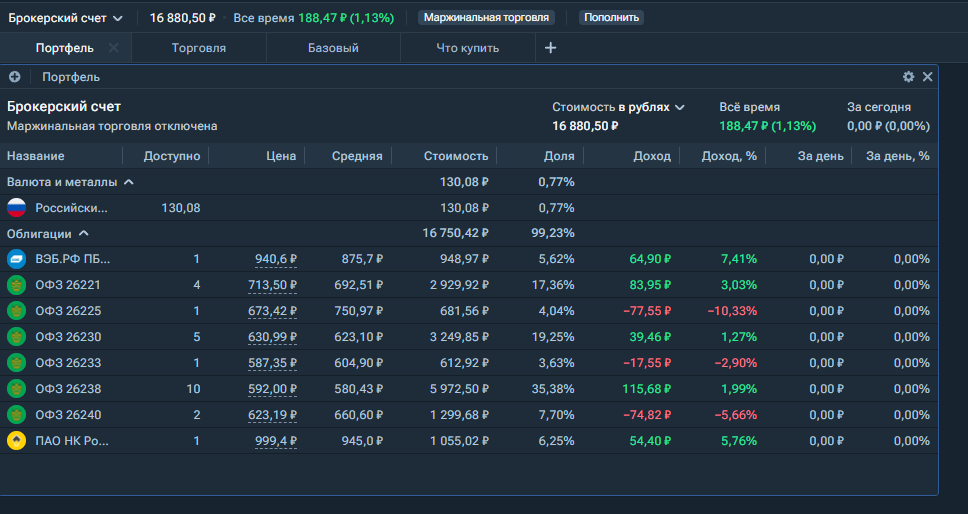Switch to the Базовый tab

coord(333,48)
